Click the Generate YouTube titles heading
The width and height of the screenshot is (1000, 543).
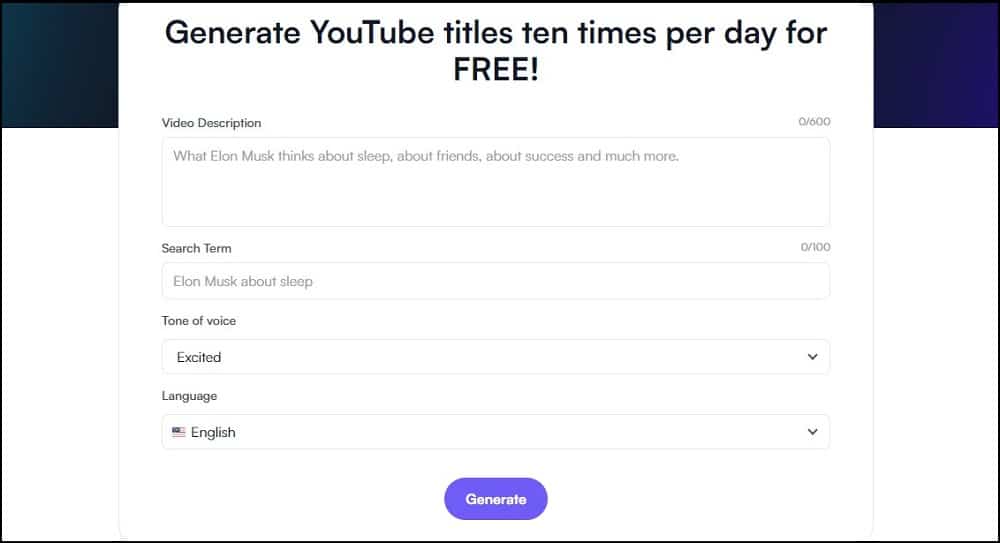(x=495, y=33)
